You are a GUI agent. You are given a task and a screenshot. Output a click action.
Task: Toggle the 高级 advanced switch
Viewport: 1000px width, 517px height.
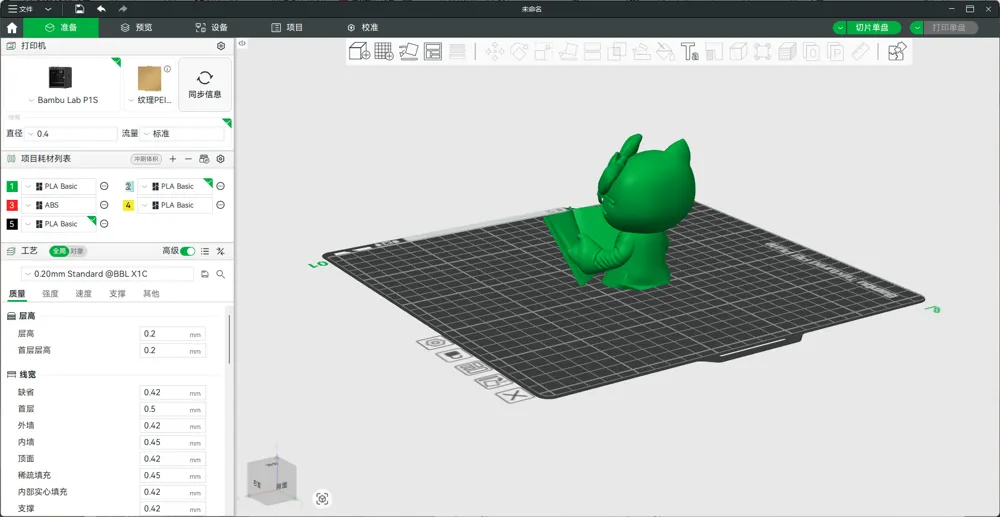tap(188, 251)
